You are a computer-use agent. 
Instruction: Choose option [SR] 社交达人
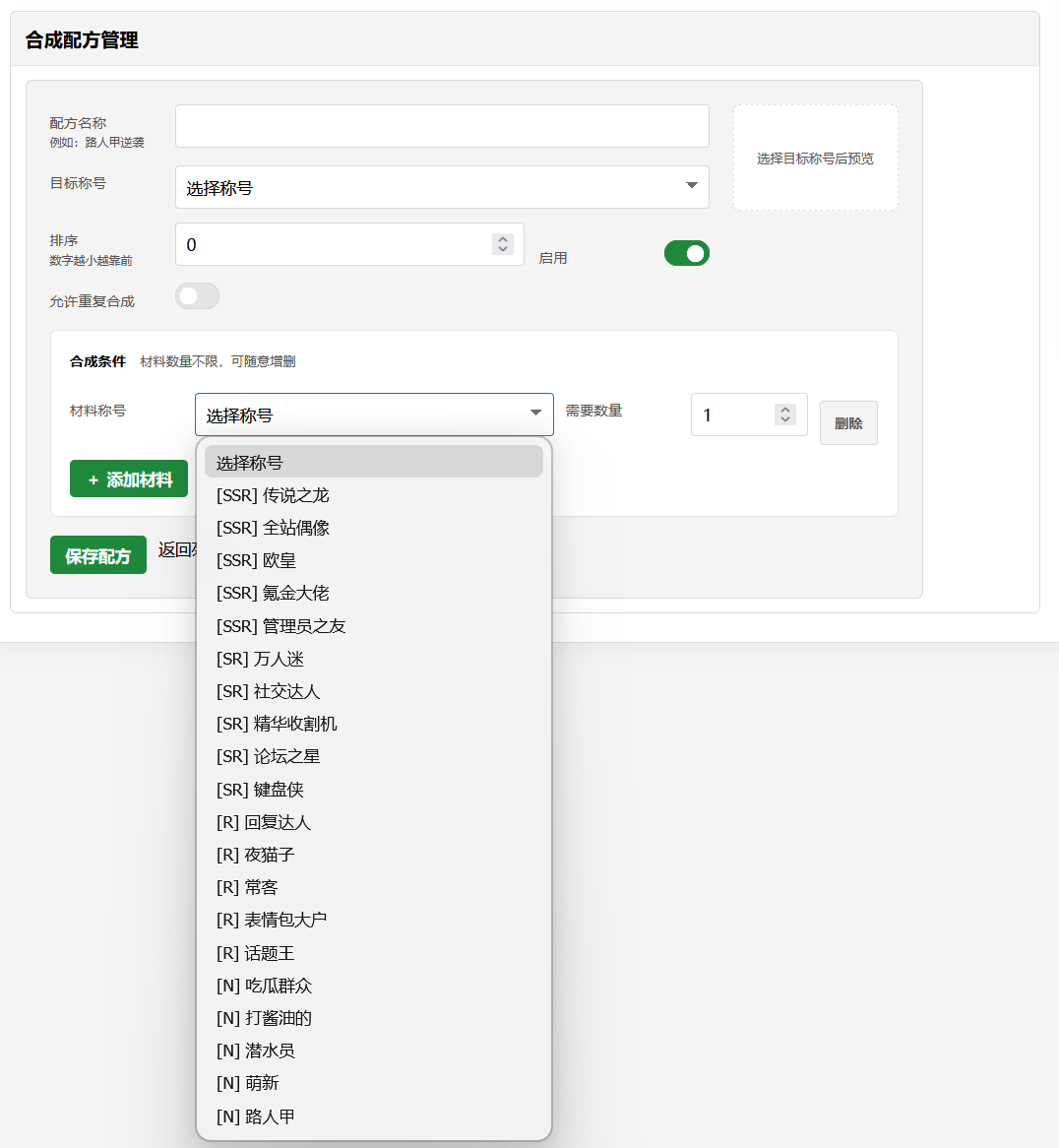pyautogui.click(x=374, y=691)
